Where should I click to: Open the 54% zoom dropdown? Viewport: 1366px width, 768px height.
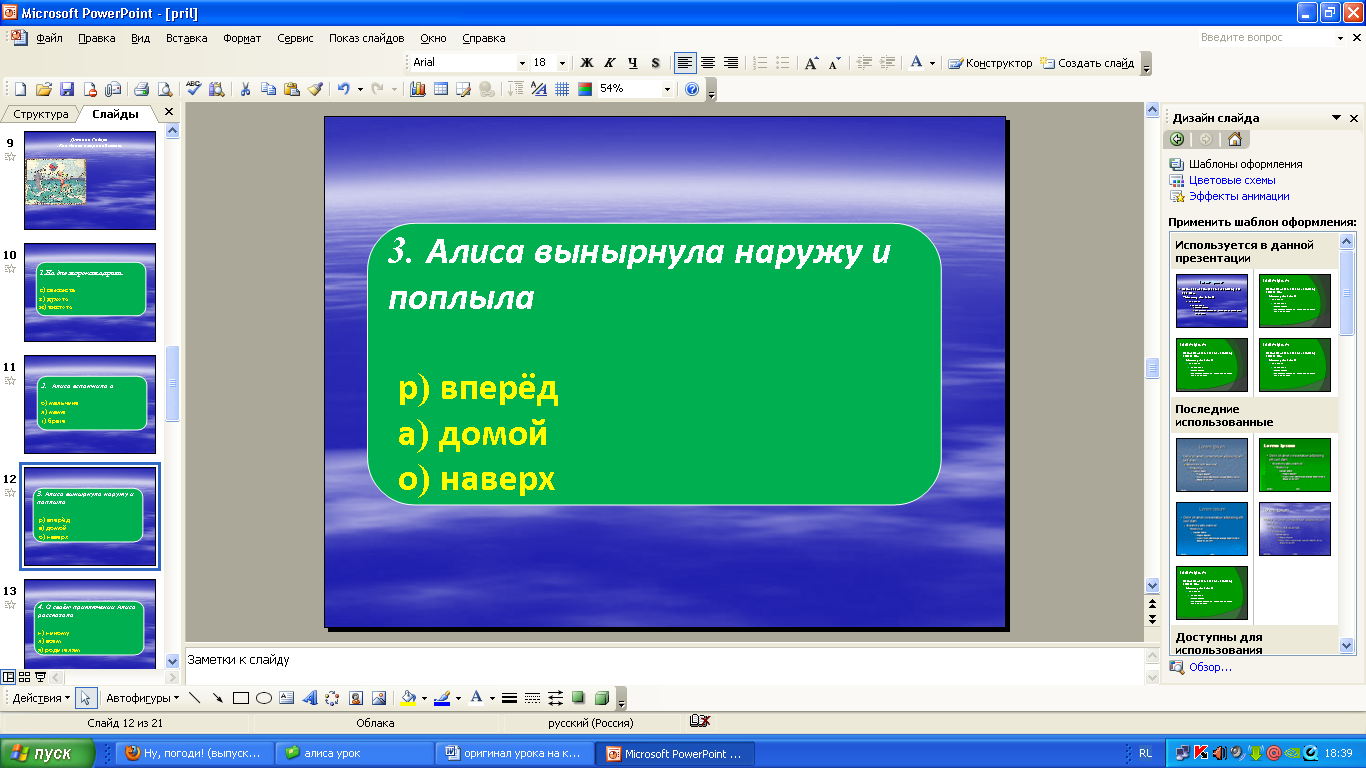[x=667, y=89]
